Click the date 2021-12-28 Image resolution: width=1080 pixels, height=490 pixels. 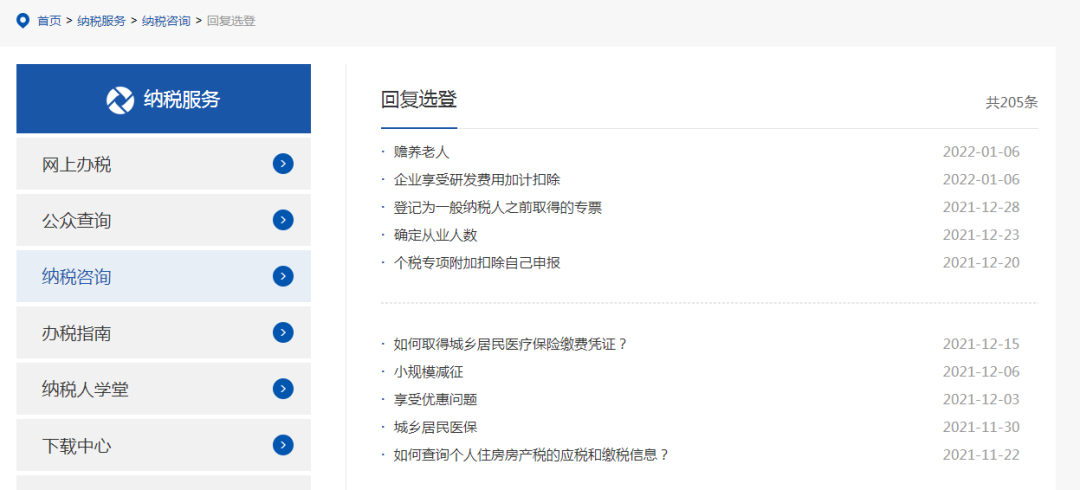pos(981,207)
